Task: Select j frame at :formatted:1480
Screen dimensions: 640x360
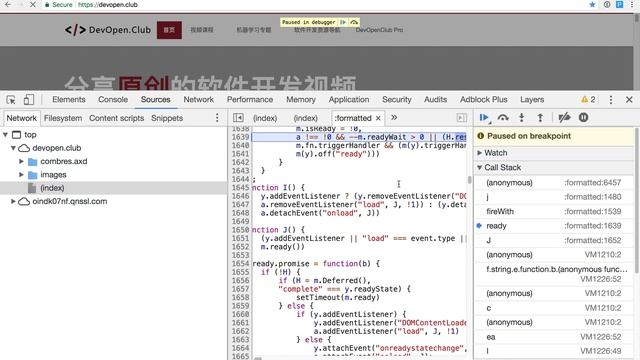Action: [x=553, y=197]
